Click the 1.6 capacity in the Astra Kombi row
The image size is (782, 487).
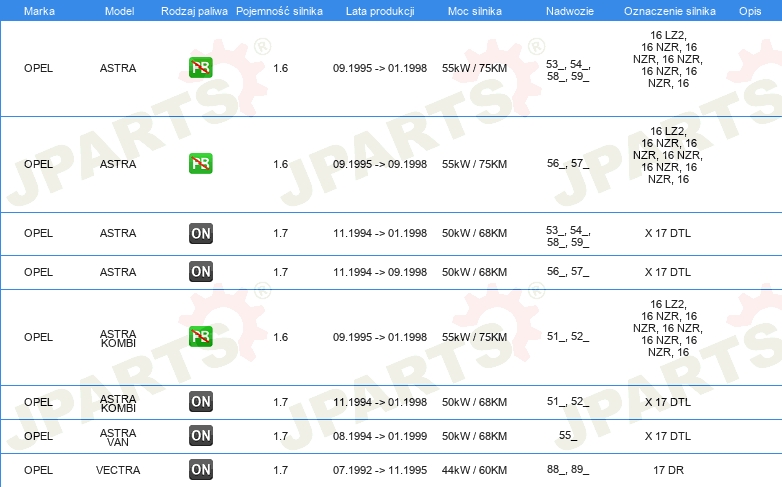280,337
